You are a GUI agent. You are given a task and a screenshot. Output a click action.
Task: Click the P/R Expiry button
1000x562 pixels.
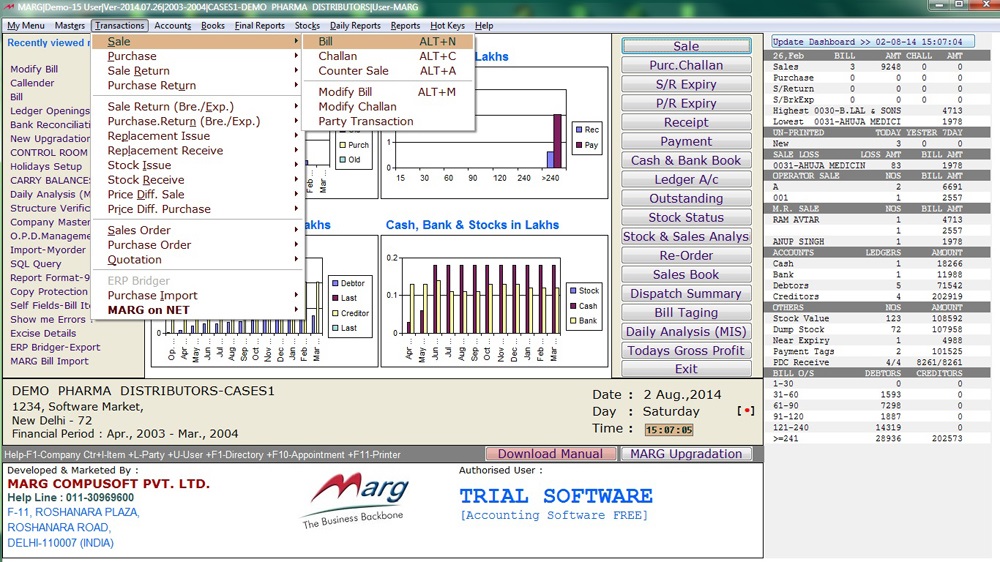(686, 103)
